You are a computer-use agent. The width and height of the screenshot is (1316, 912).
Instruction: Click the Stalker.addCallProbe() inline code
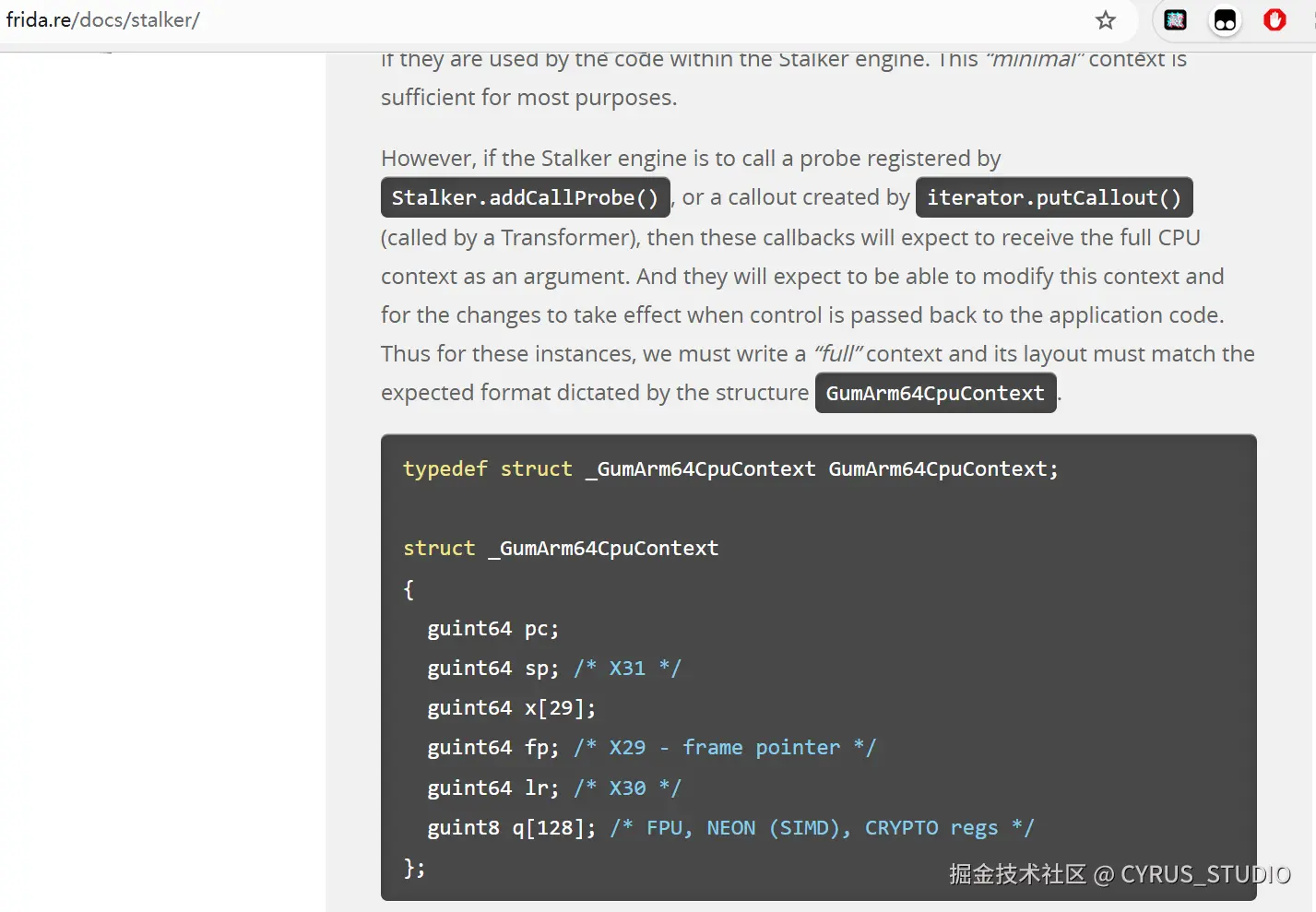click(x=526, y=197)
